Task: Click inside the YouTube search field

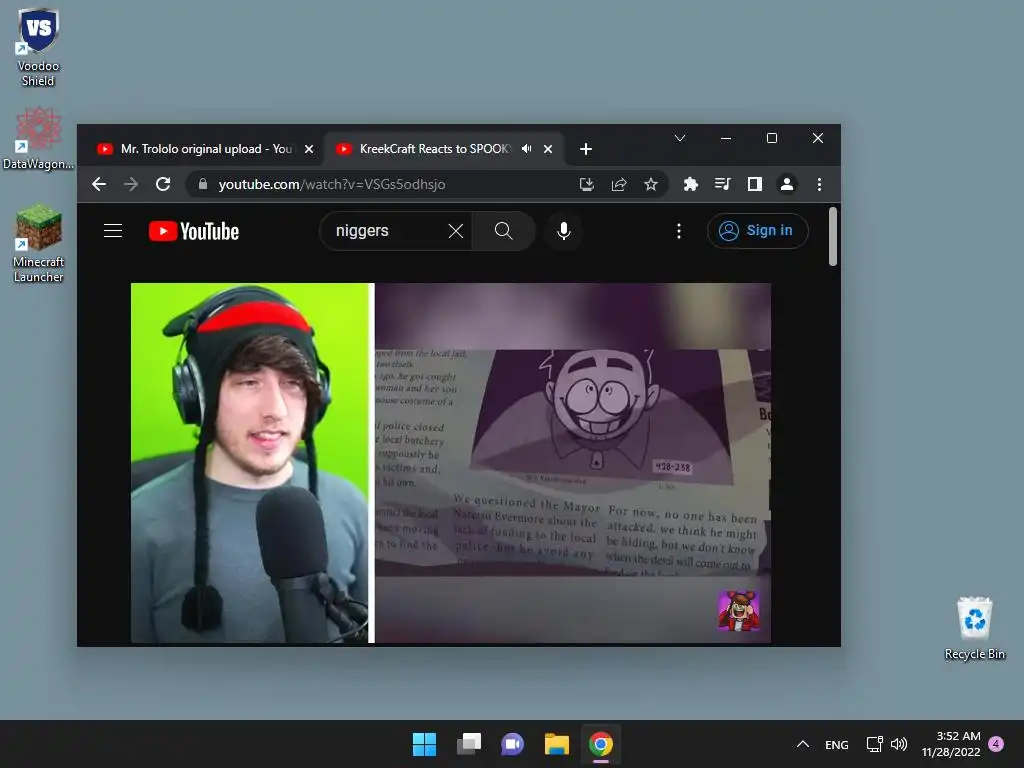Action: tap(387, 231)
